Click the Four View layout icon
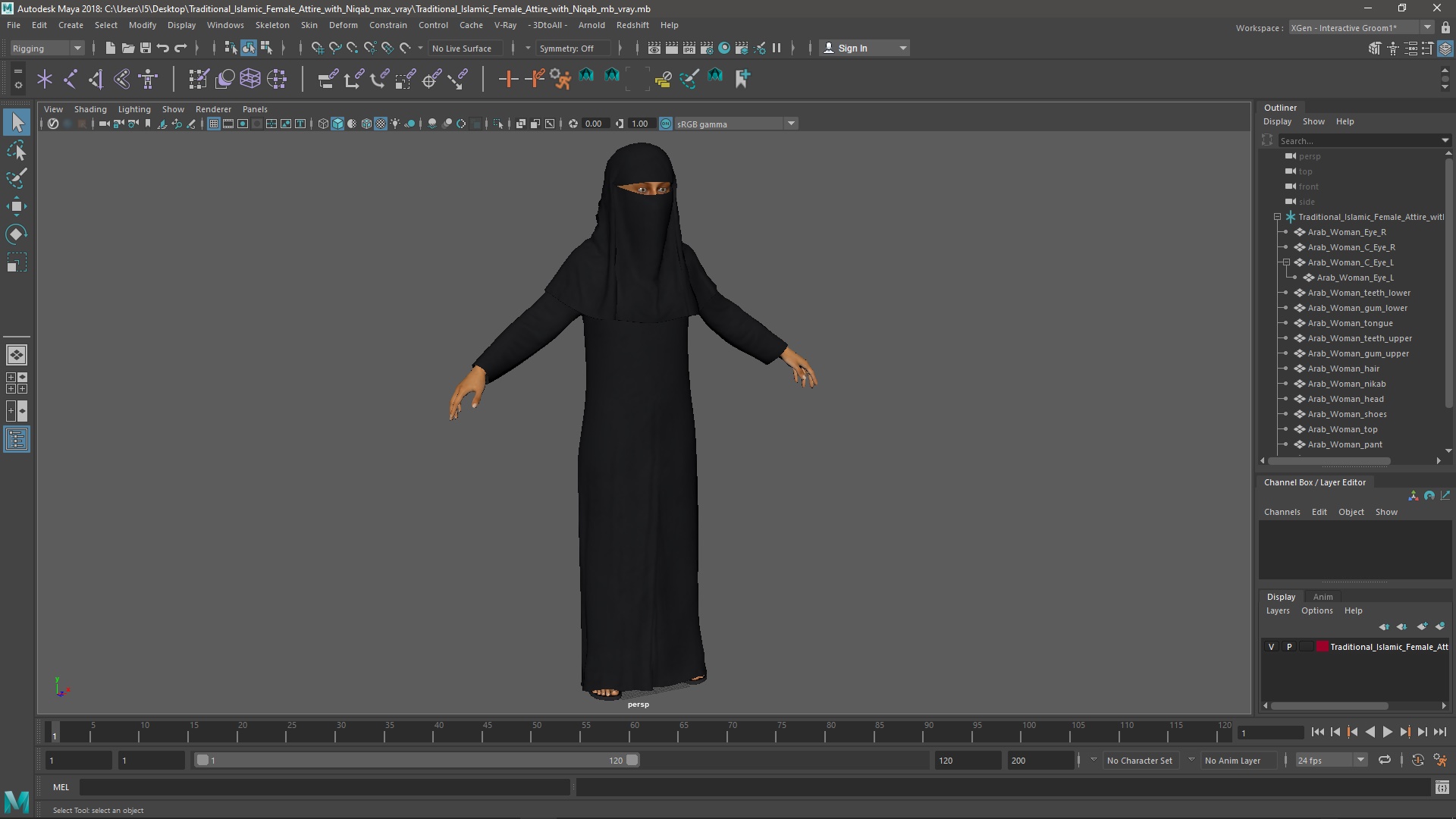Viewport: 1456px width, 819px height. pyautogui.click(x=17, y=383)
